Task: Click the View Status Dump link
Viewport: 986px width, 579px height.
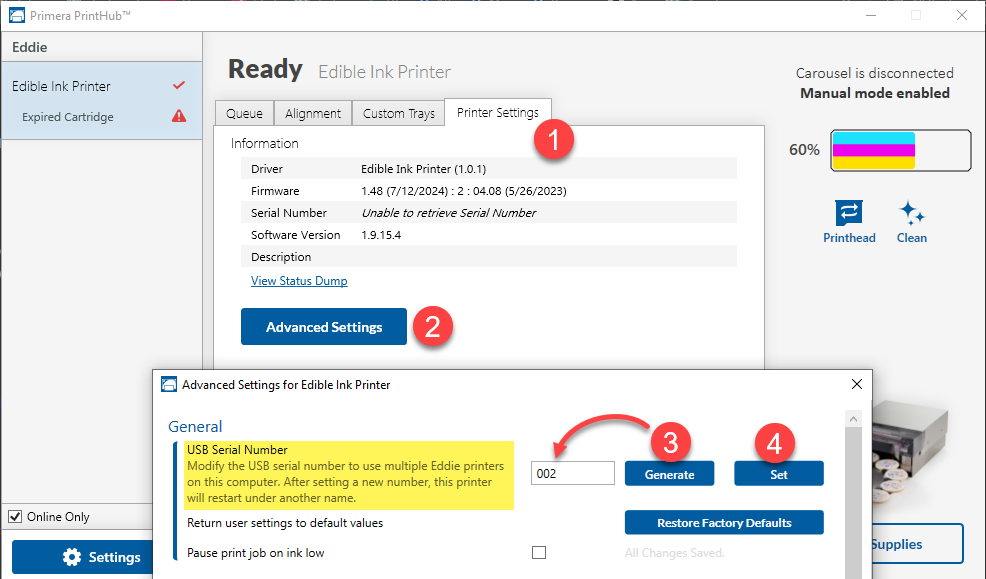Action: (299, 281)
